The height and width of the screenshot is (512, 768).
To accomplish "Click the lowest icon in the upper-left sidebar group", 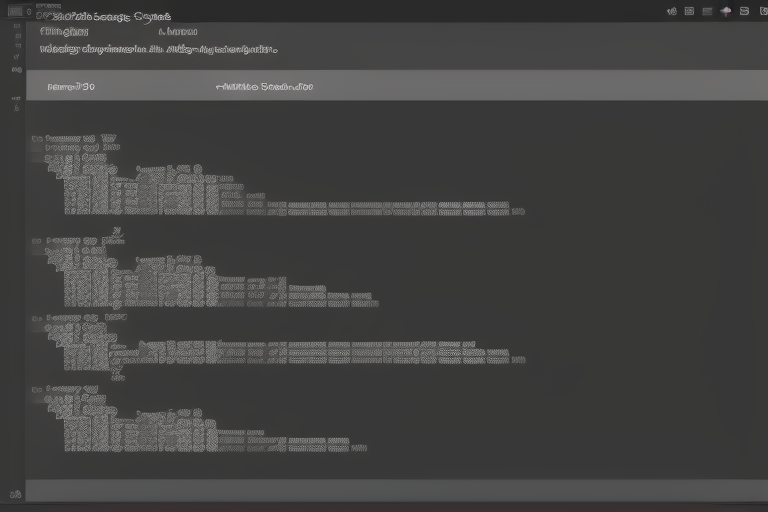I will pos(16,70).
